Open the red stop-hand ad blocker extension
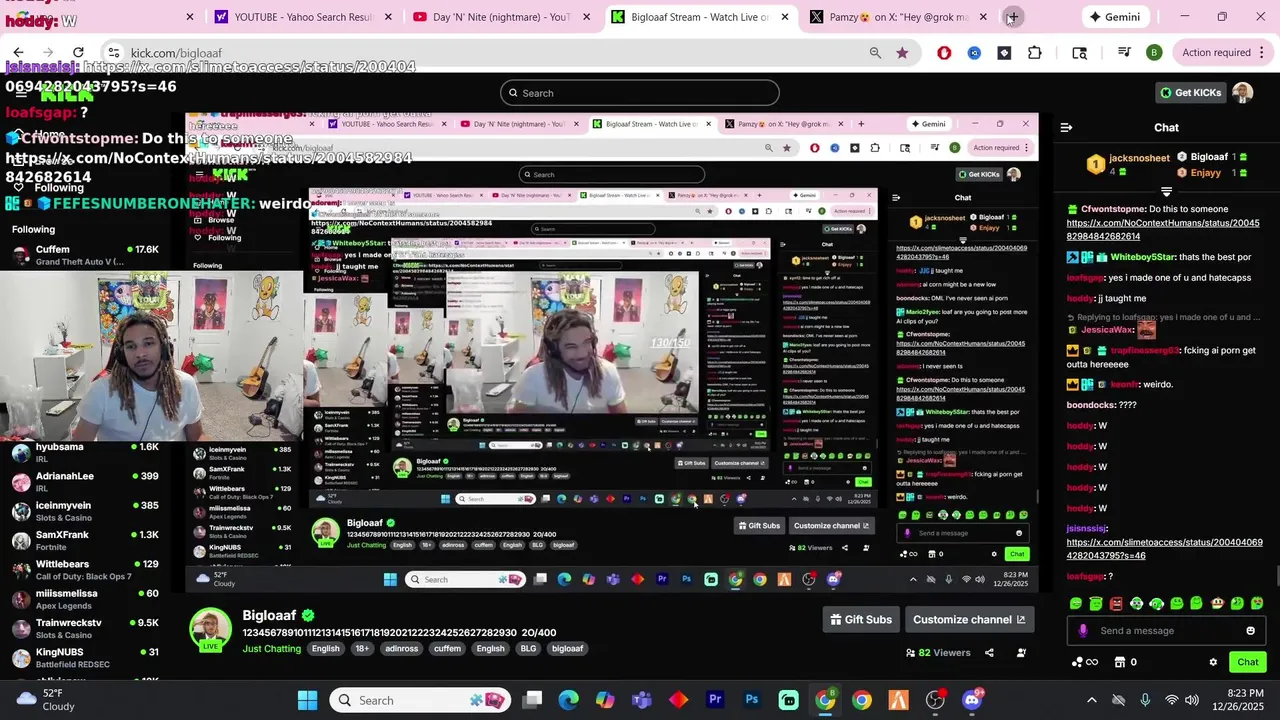Screen dimensions: 1280x720 click(x=944, y=53)
